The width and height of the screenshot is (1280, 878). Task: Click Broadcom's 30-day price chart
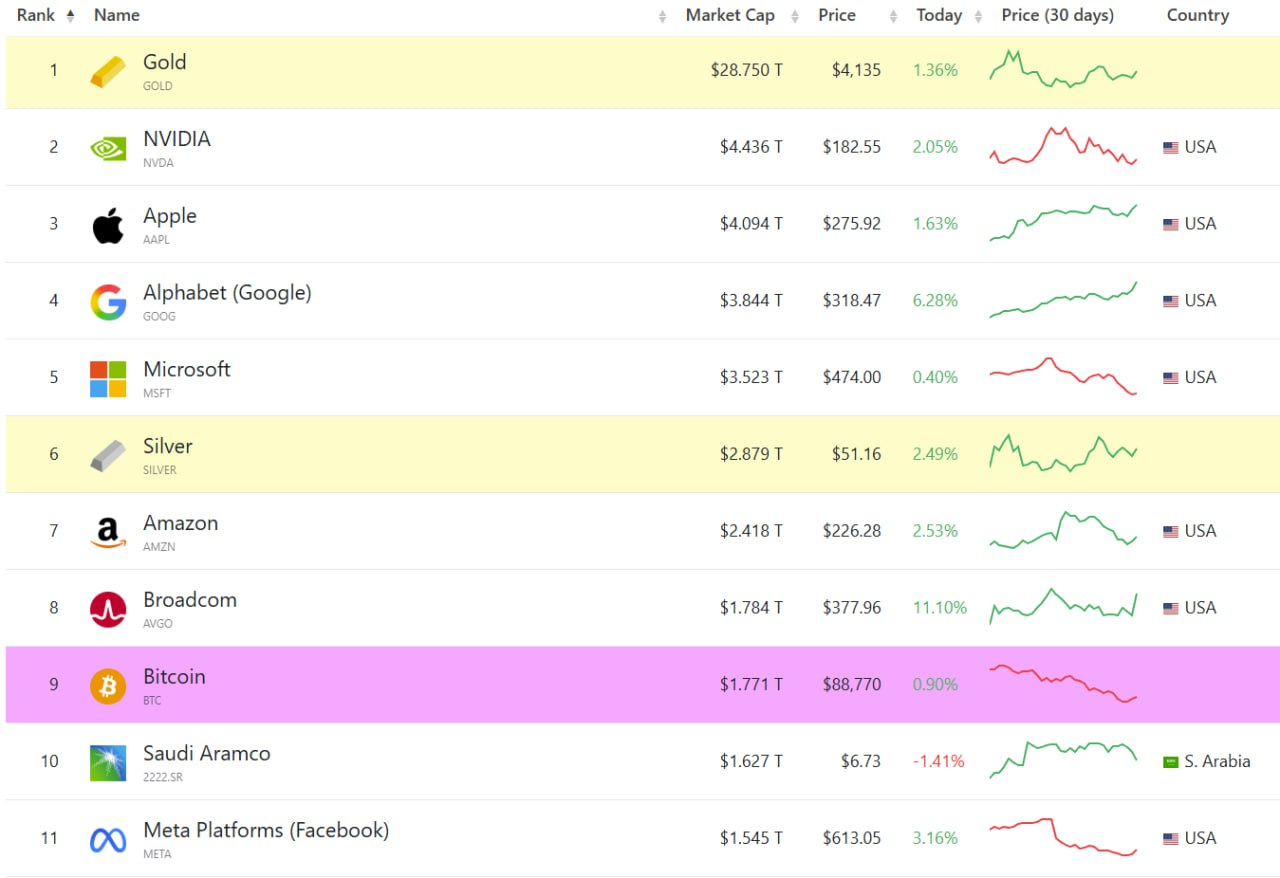tap(1063, 606)
